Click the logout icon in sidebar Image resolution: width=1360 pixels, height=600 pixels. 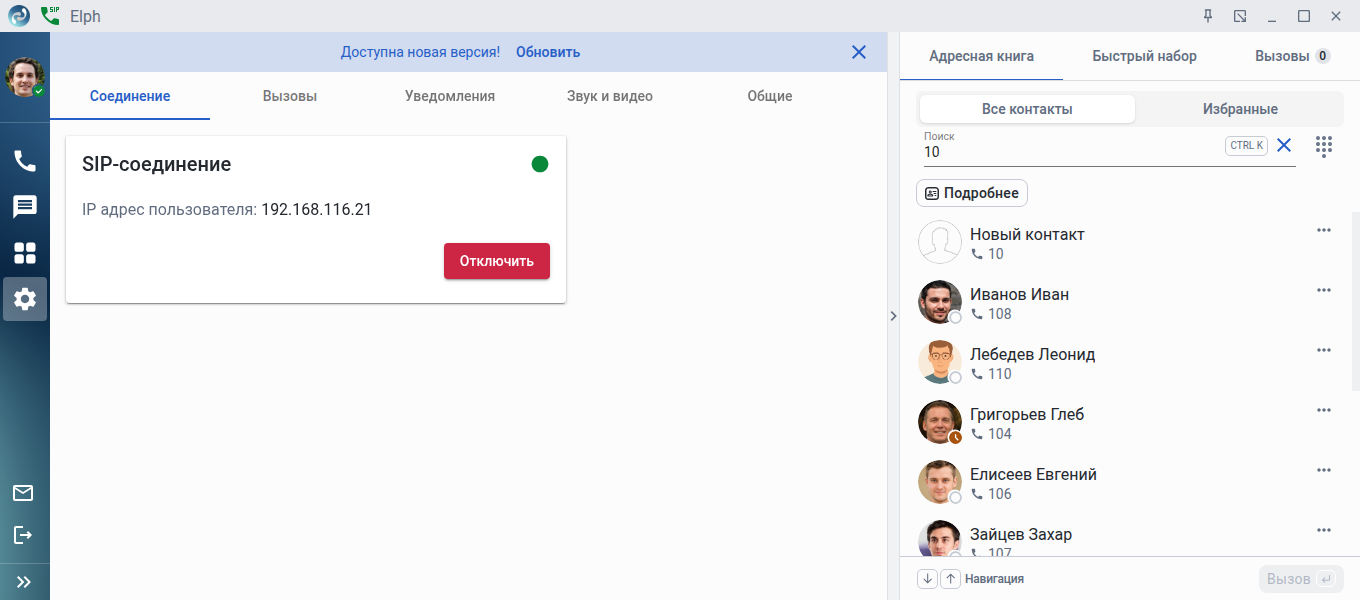(23, 535)
